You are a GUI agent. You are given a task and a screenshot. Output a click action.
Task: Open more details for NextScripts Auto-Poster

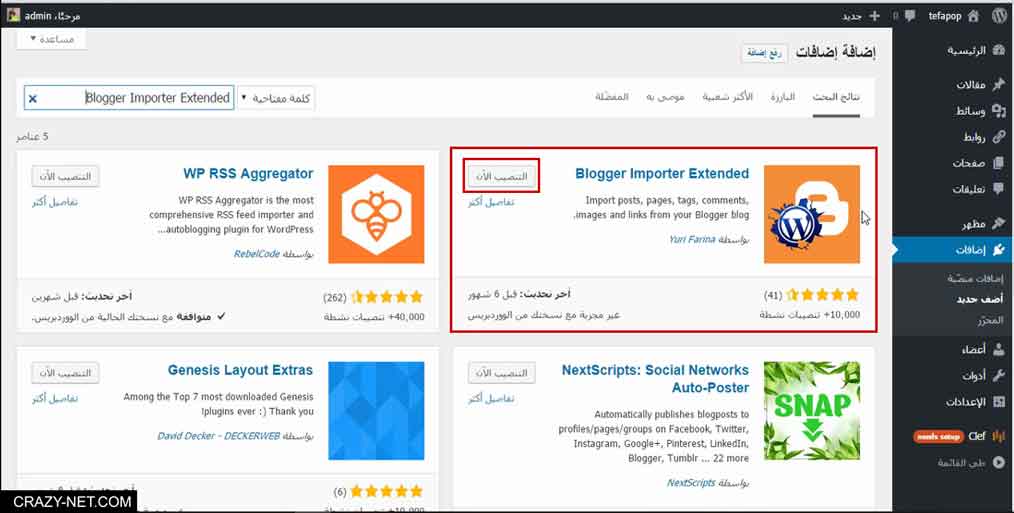tap(491, 398)
